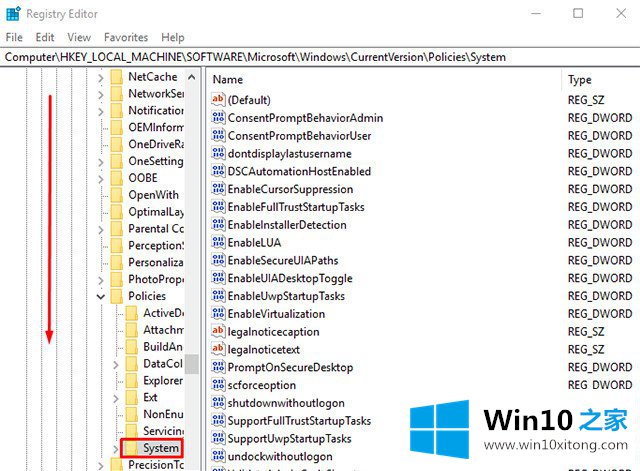Expand the OOBE tree node

tap(101, 178)
